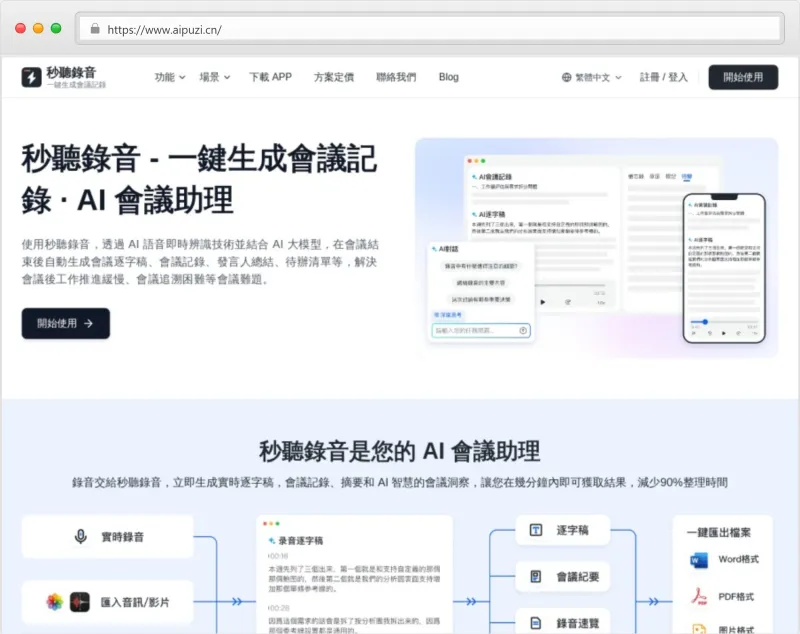Click the 图片格式 export icon
Viewport: 800px width, 634px height.
coord(699,629)
